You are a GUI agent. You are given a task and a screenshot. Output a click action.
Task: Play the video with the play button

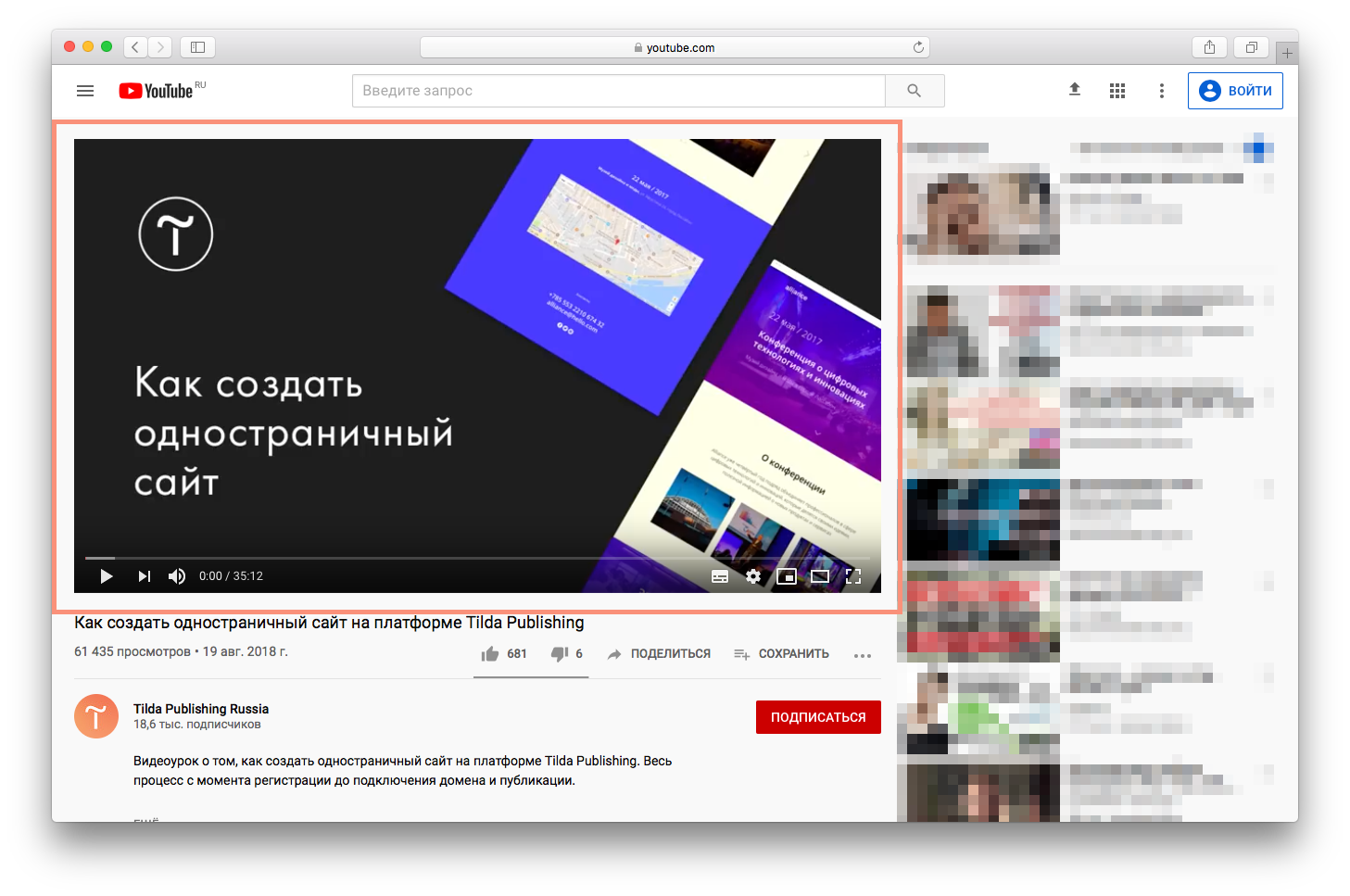107,576
